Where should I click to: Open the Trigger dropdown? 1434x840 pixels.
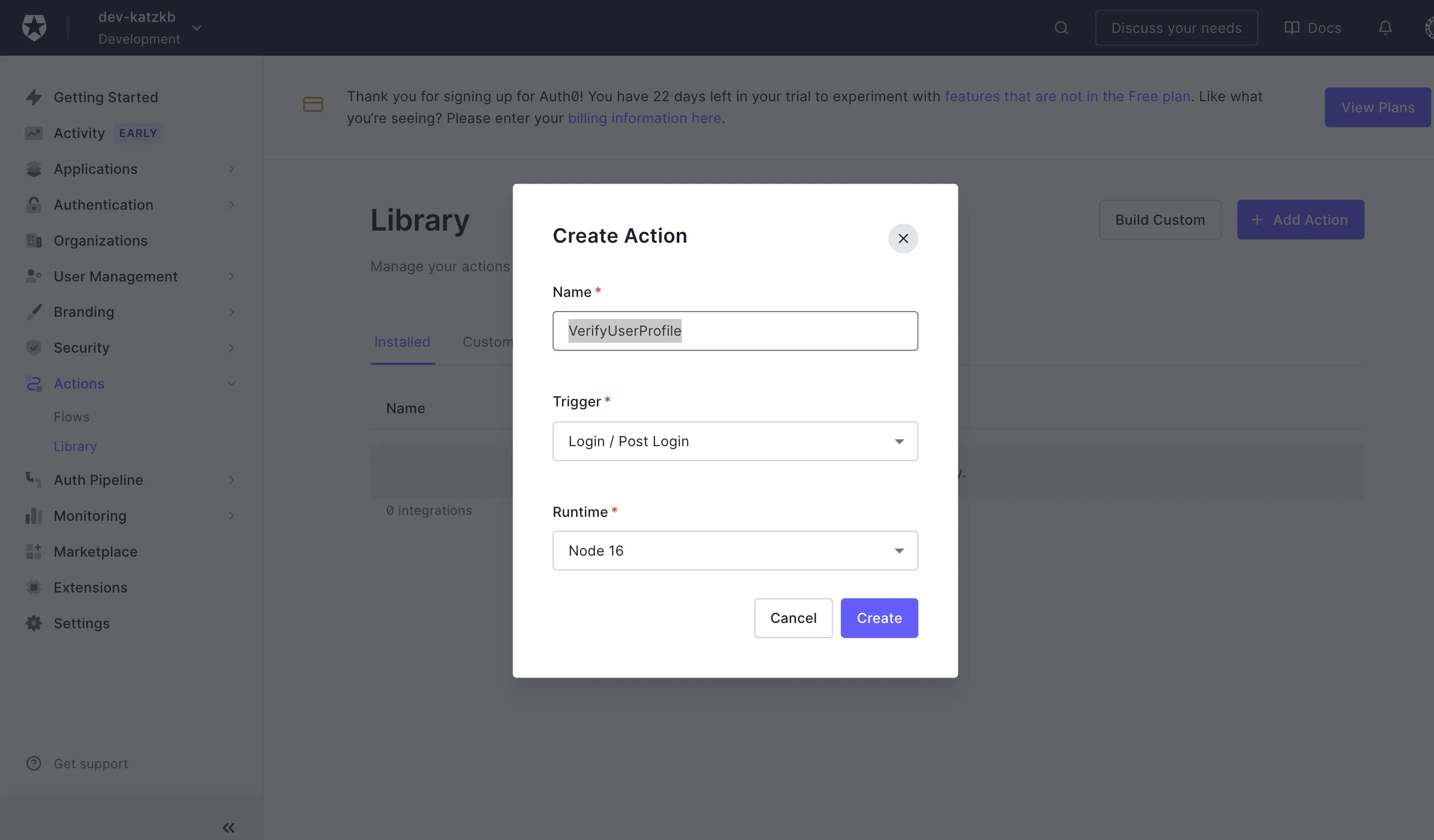(734, 441)
